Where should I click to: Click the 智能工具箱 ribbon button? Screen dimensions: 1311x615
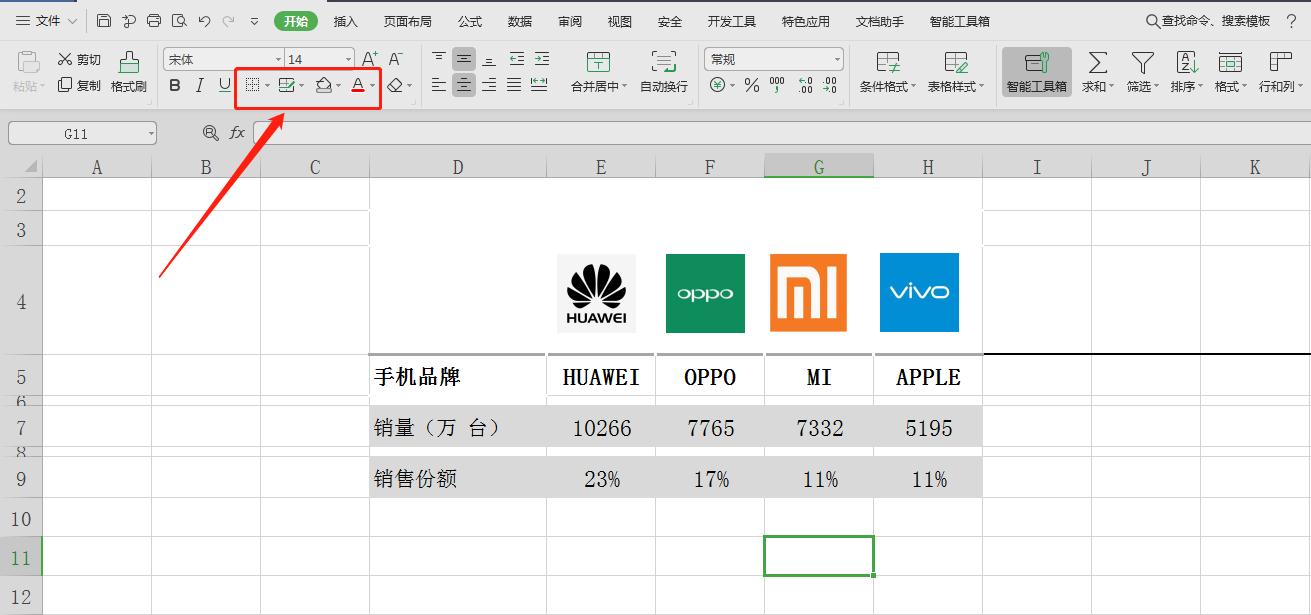pyautogui.click(x=1037, y=73)
